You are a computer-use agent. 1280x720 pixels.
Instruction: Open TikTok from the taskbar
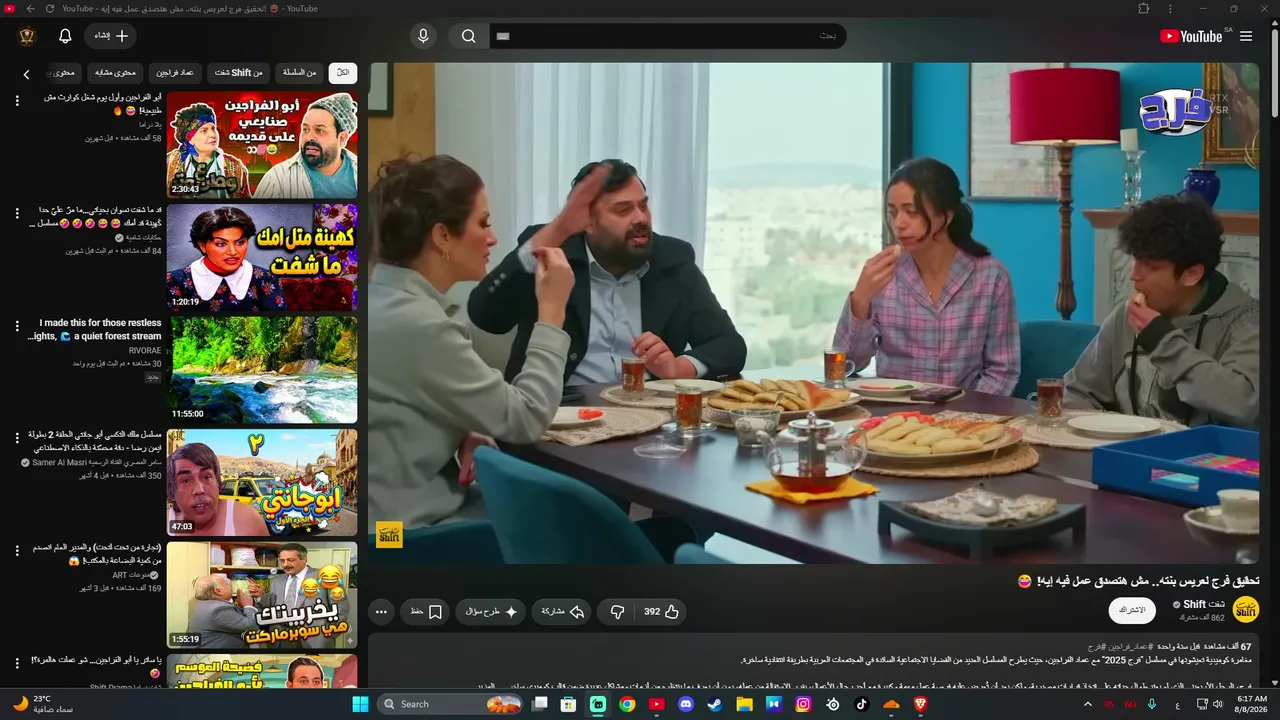click(862, 704)
